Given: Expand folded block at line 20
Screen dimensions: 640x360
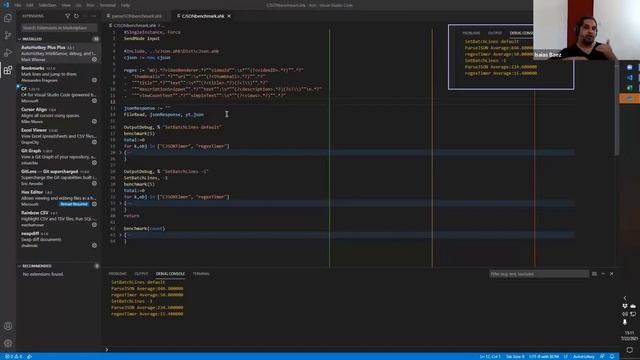Looking at the screenshot, I should click(x=120, y=153).
